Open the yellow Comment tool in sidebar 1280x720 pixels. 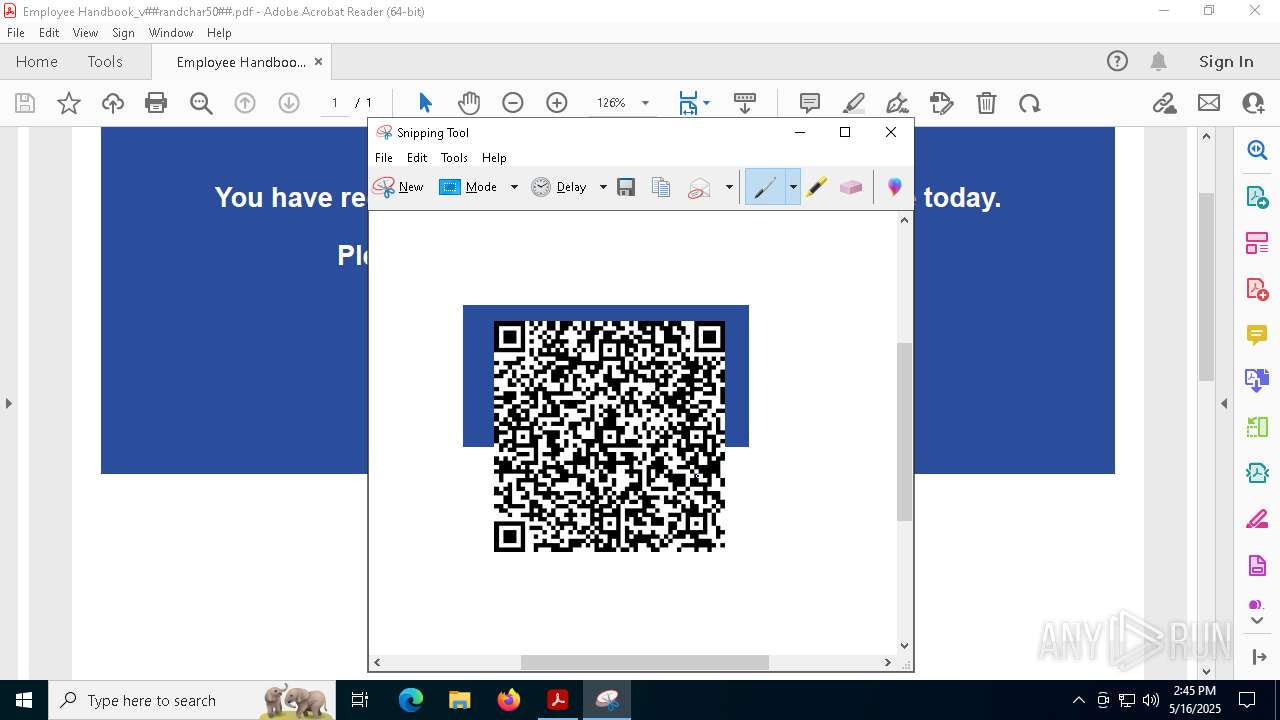click(1257, 335)
